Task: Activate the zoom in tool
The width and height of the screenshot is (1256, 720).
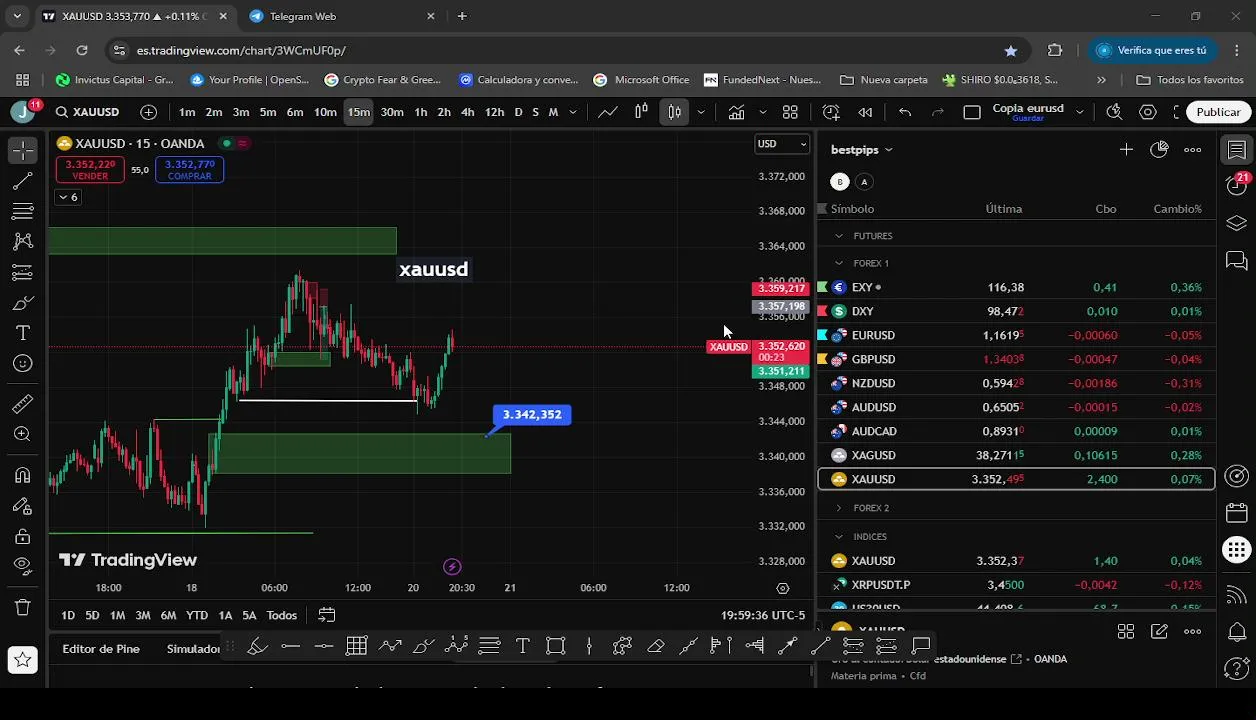Action: 22,434
